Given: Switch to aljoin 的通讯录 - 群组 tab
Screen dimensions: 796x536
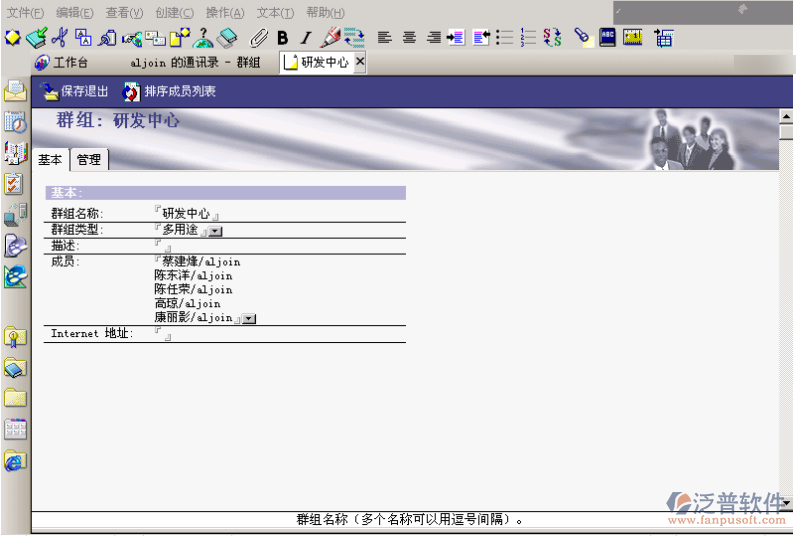Looking at the screenshot, I should [x=195, y=62].
